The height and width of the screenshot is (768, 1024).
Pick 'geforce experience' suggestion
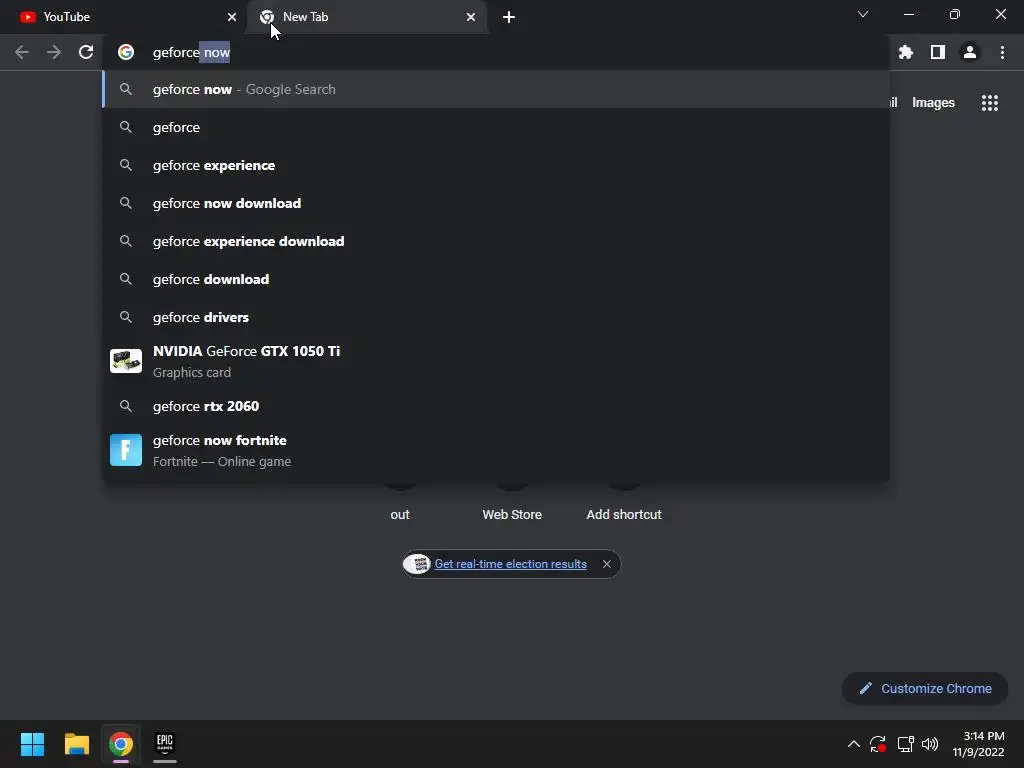click(496, 165)
